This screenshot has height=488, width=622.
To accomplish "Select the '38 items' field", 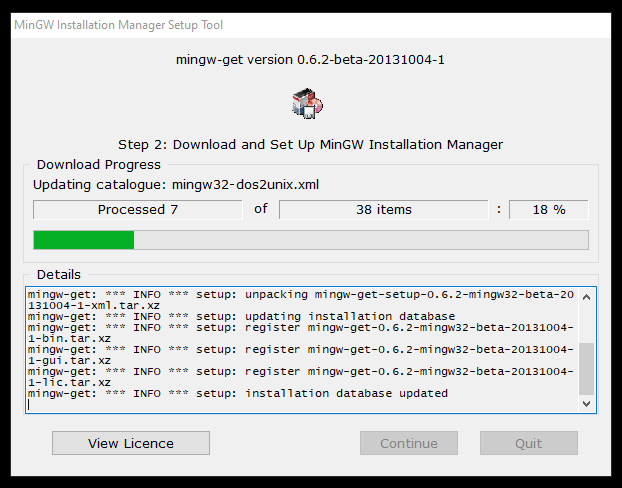I will (x=384, y=209).
